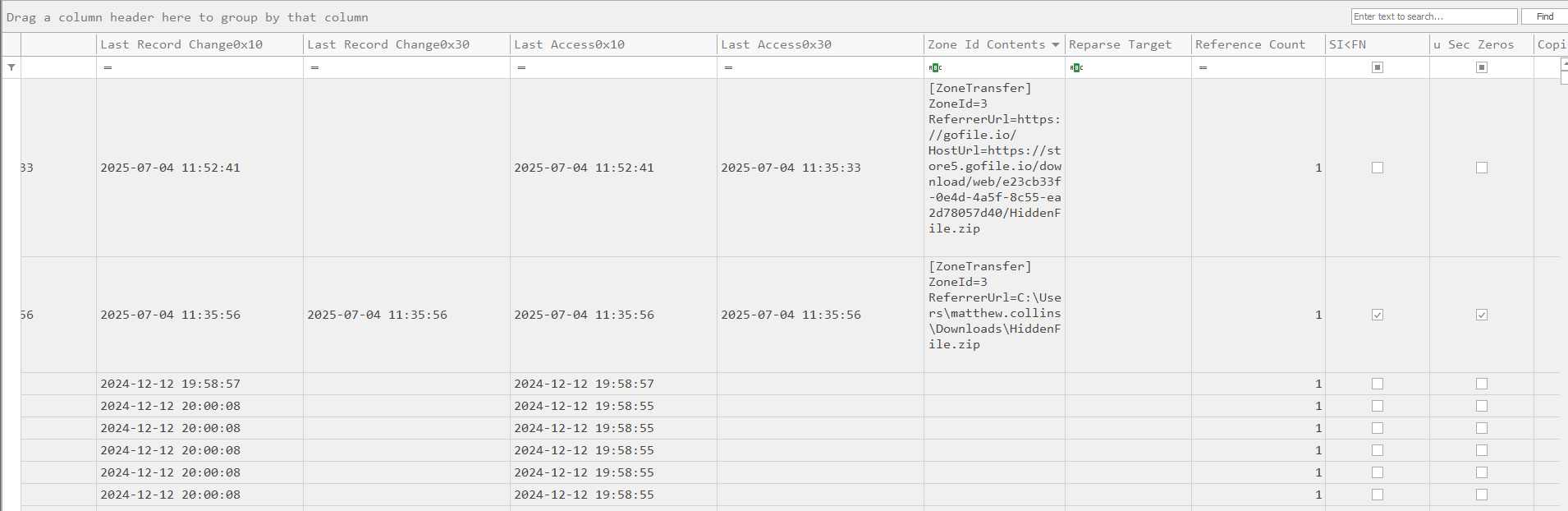The width and height of the screenshot is (1568, 511).
Task: Click the Reparse Target column header
Action: (x=1120, y=44)
